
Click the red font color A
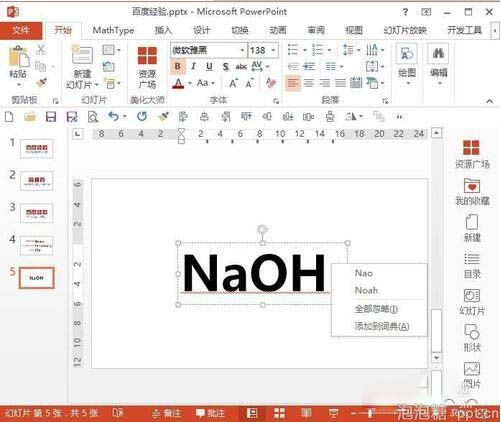coord(178,83)
